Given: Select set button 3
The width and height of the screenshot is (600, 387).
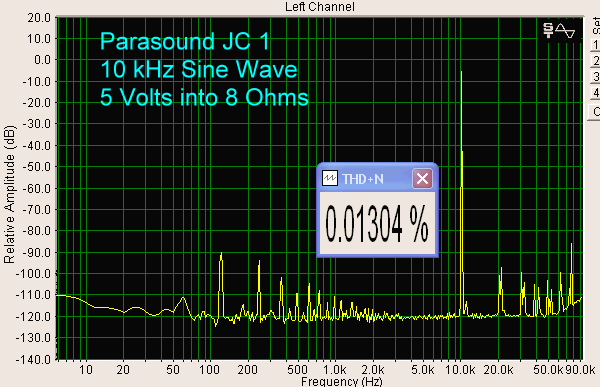Looking at the screenshot, I should [x=595, y=77].
